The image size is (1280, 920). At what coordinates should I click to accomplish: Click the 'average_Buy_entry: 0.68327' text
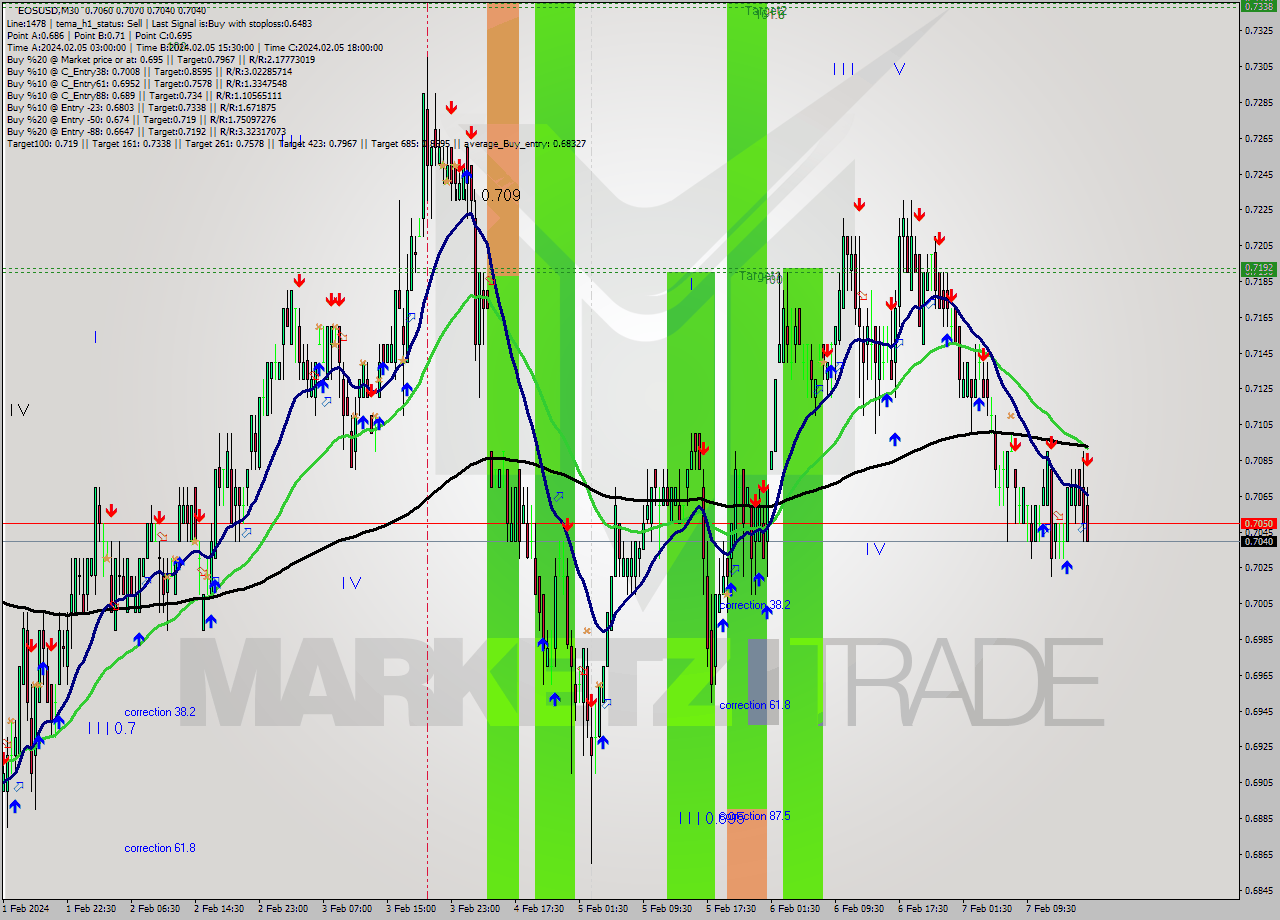525,144
